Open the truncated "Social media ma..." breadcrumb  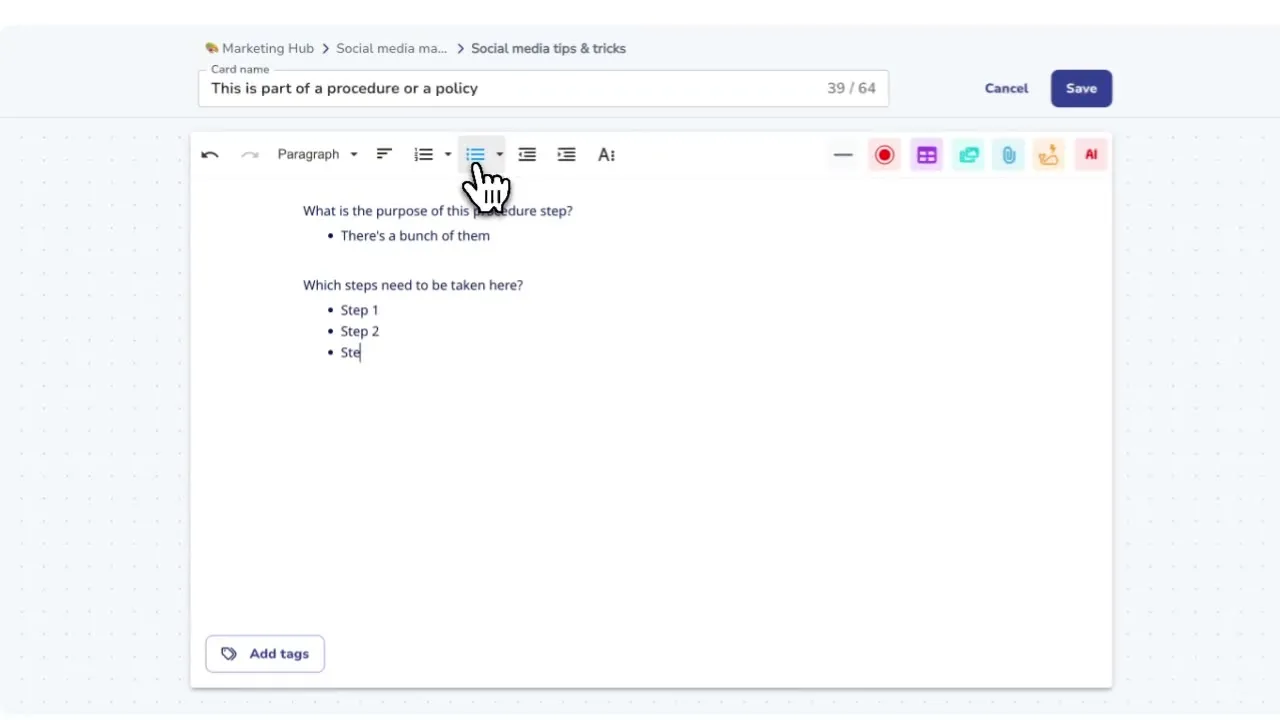point(392,48)
